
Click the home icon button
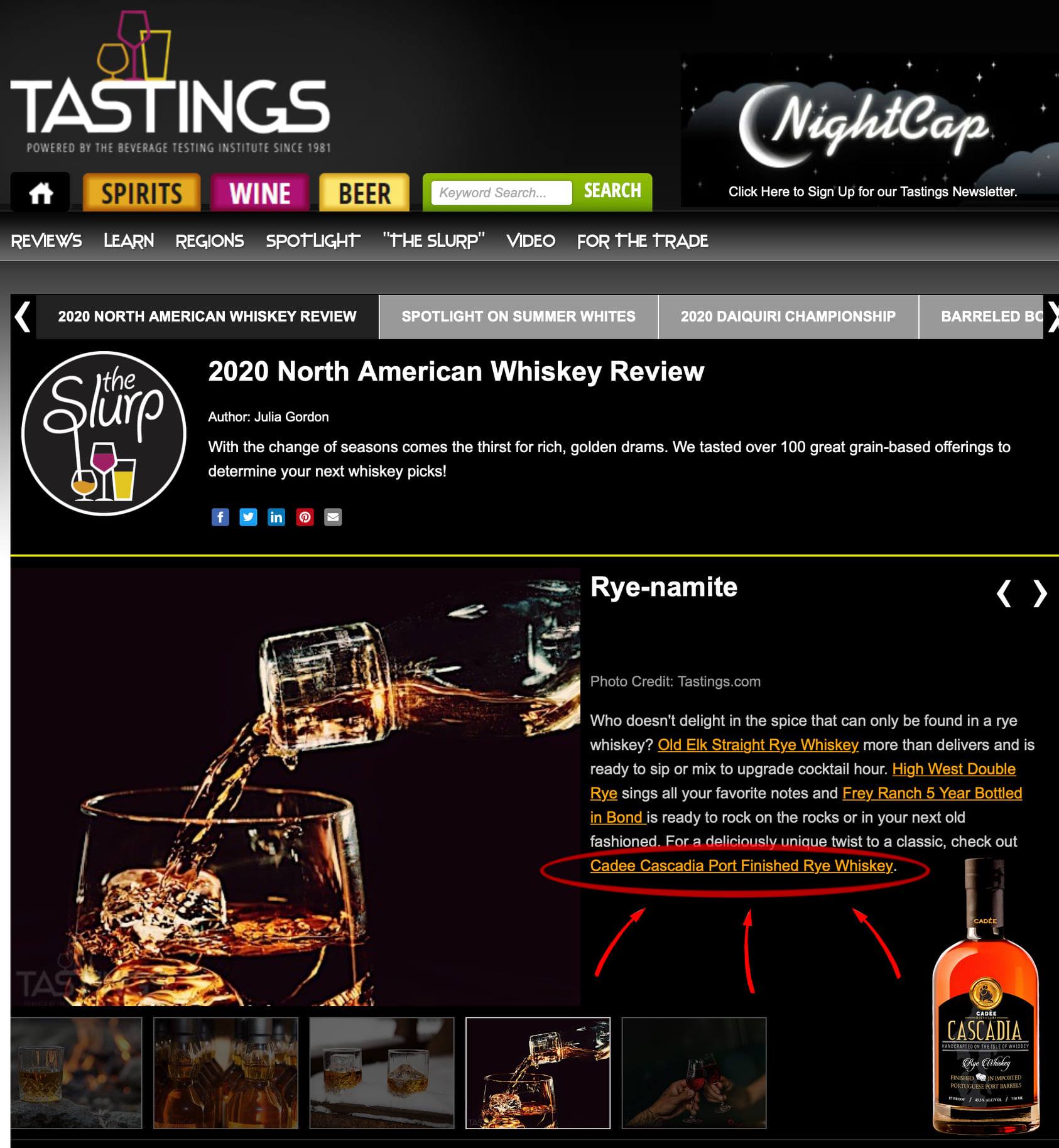click(x=40, y=192)
